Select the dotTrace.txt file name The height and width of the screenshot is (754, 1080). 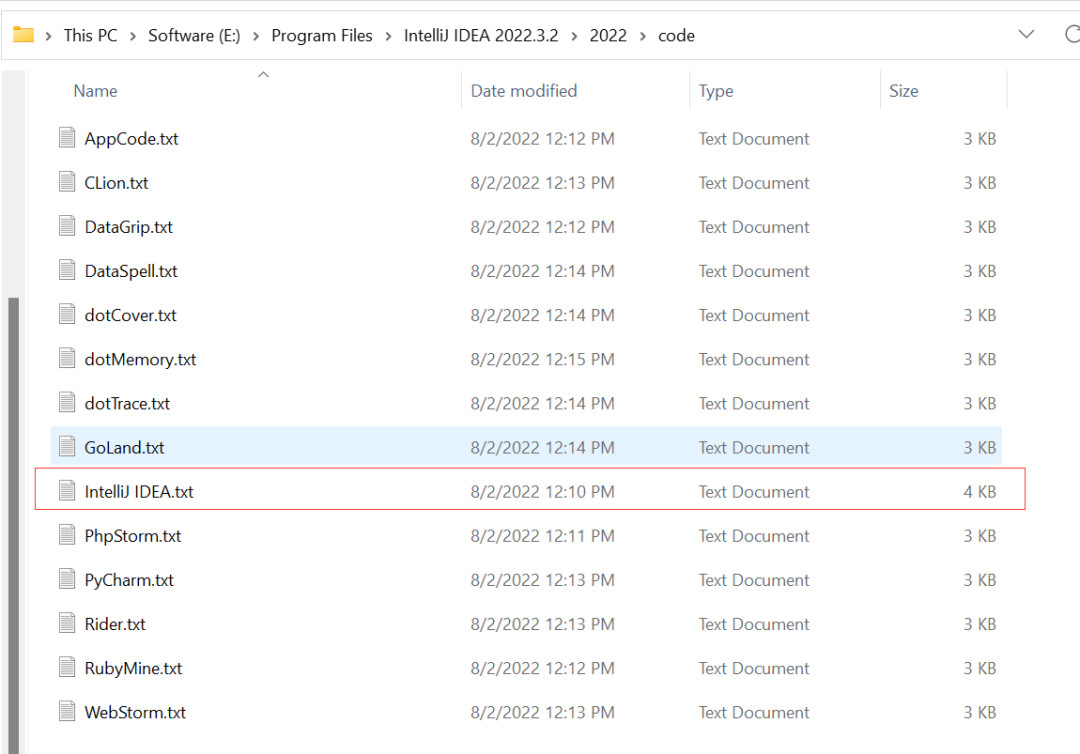(x=127, y=403)
